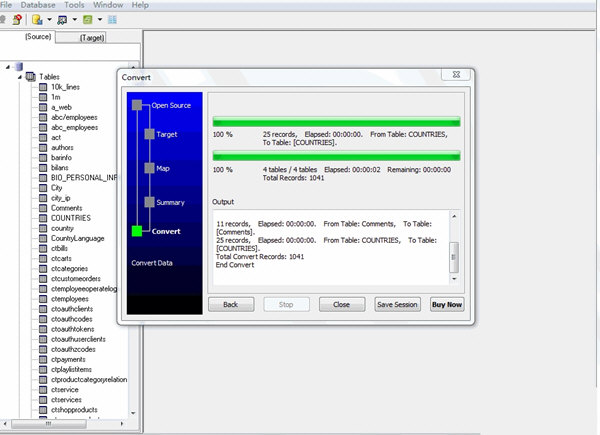Click the database cylinder icon in tree
The width and height of the screenshot is (600, 435).
(18, 67)
